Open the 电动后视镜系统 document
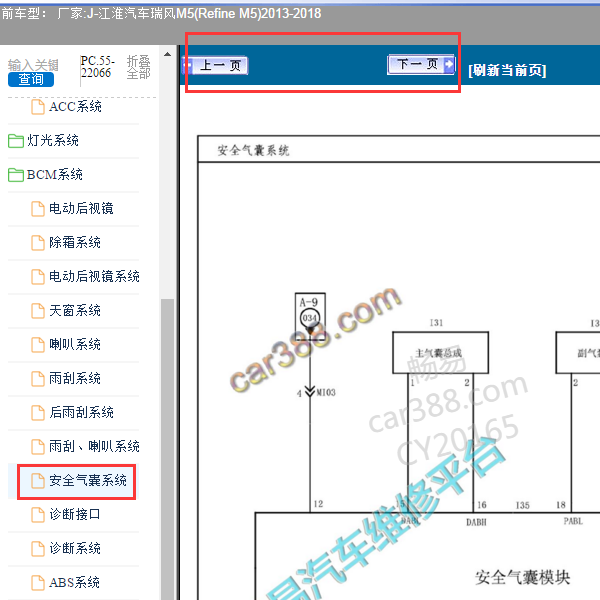 (94, 276)
